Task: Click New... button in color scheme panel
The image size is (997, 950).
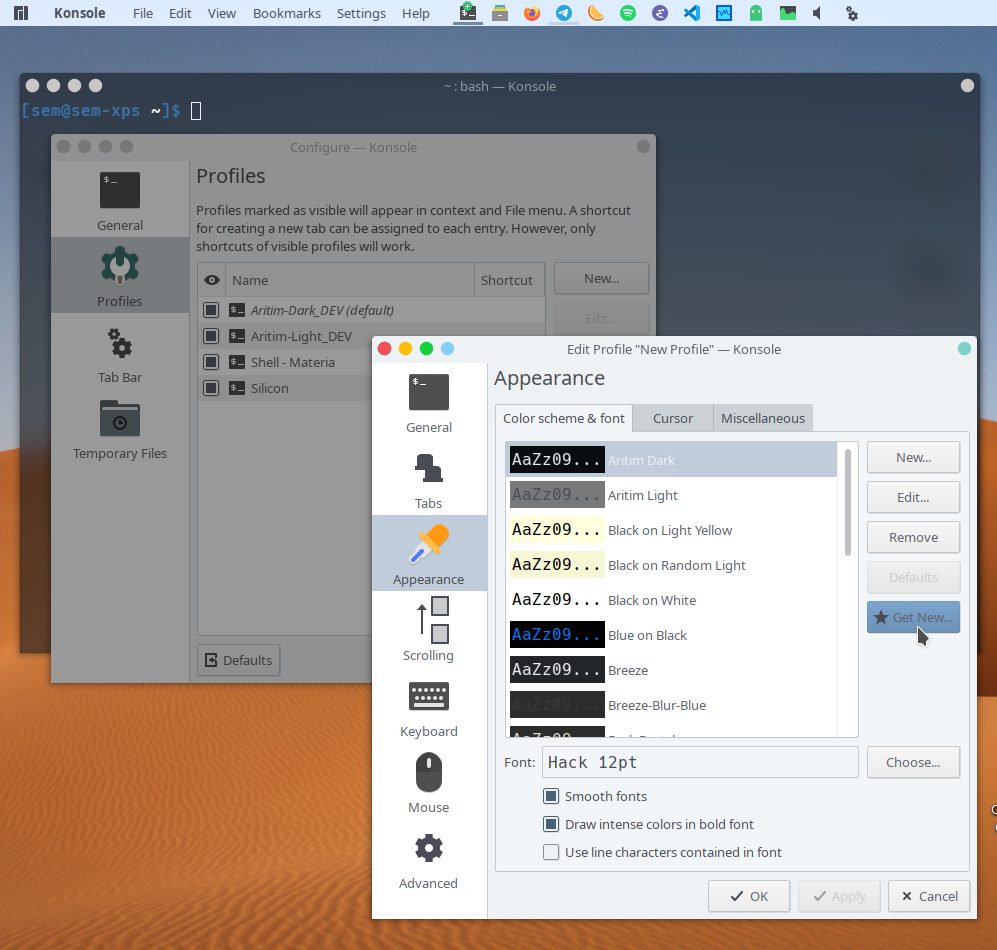Action: [x=913, y=457]
